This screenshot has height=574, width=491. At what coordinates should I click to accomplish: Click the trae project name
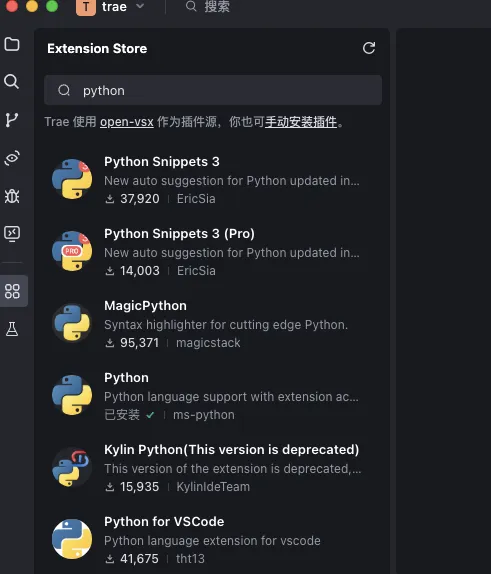coord(114,7)
